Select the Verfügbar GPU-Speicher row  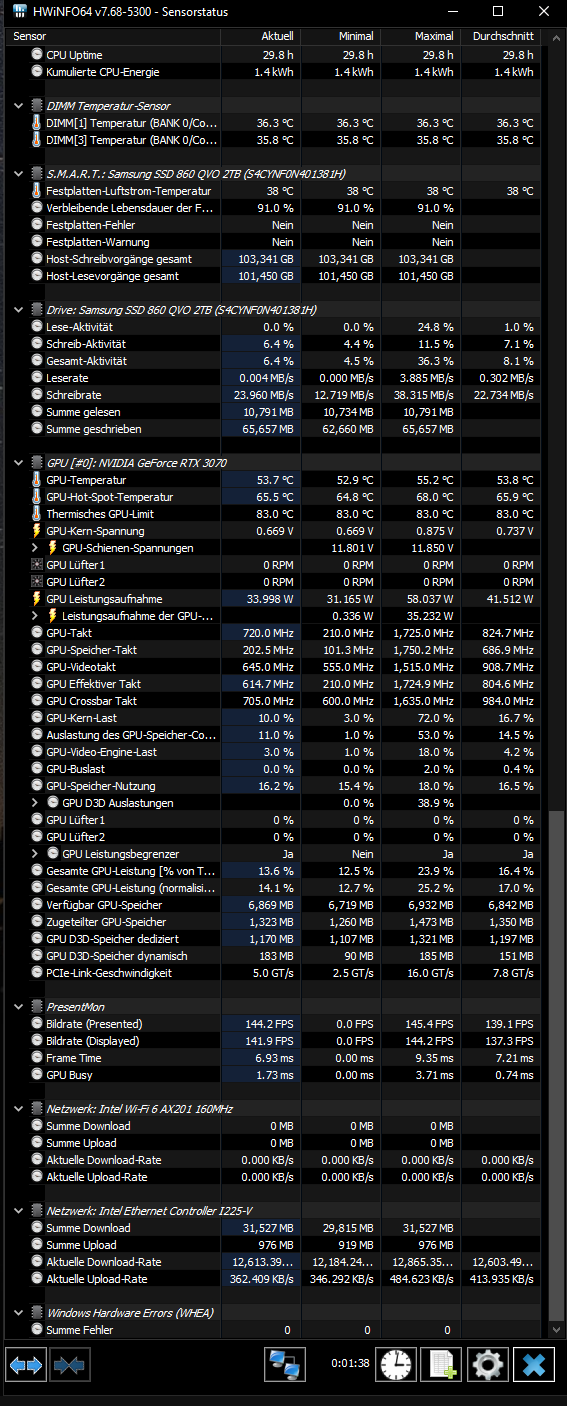274,905
